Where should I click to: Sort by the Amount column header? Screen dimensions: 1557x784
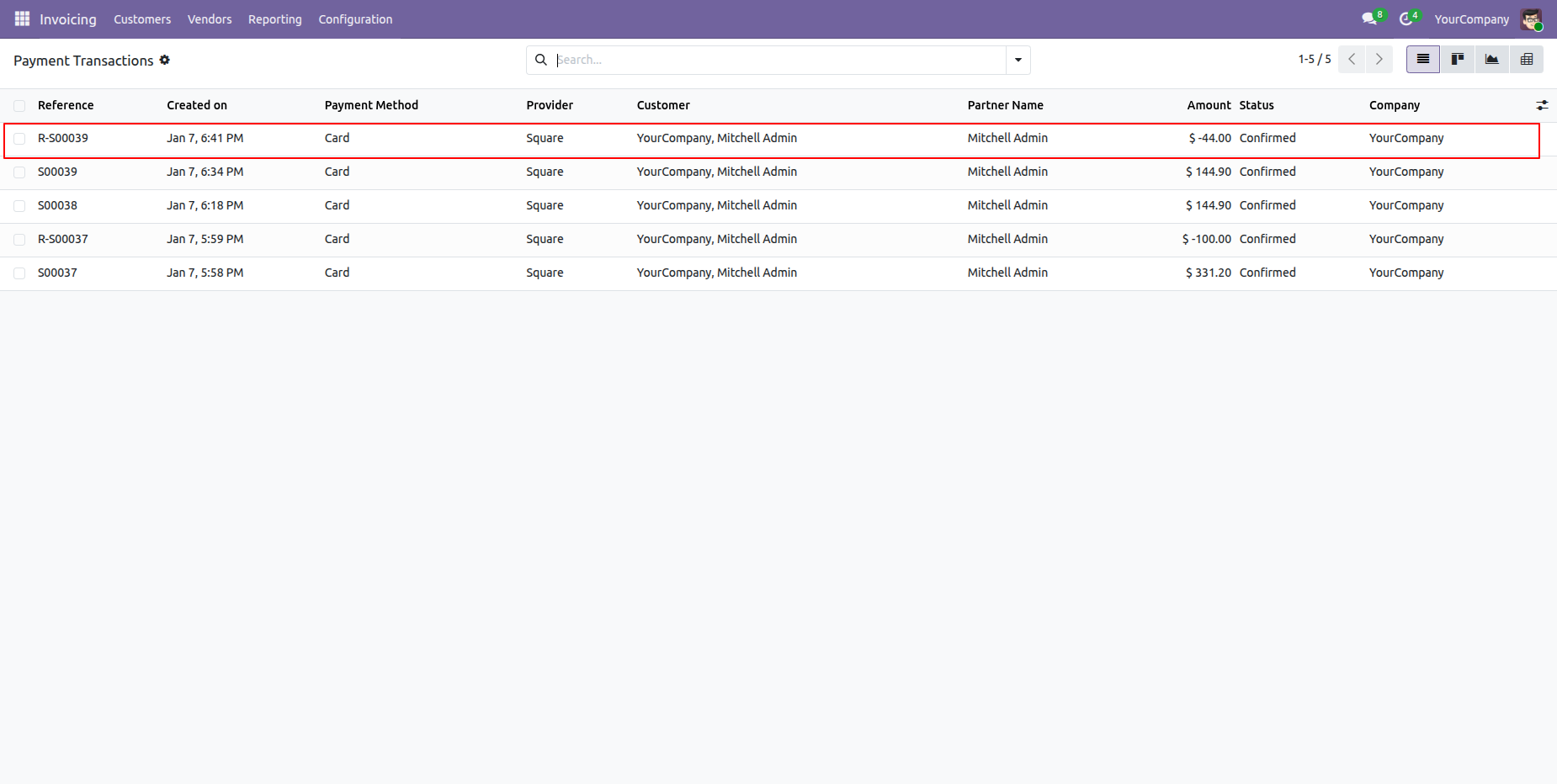[1209, 105]
